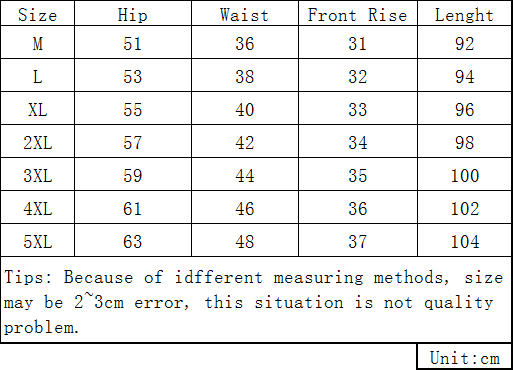Select hip value 51

point(133,42)
